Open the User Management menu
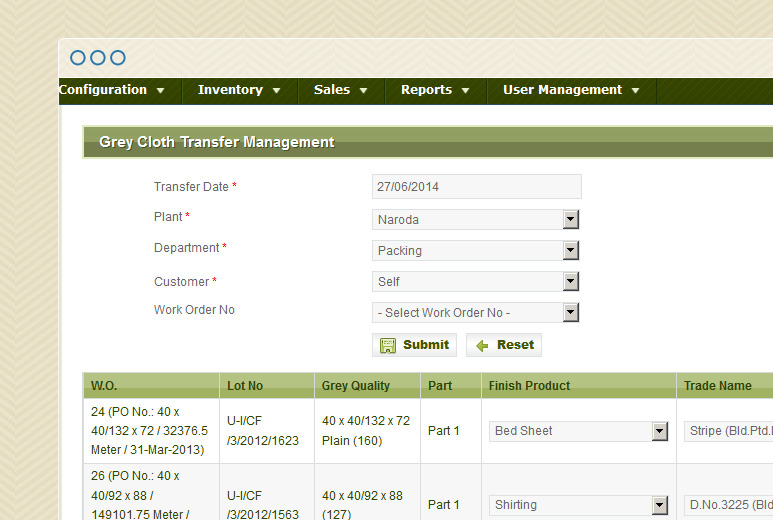Screen dimensions: 773x520 [x=571, y=90]
